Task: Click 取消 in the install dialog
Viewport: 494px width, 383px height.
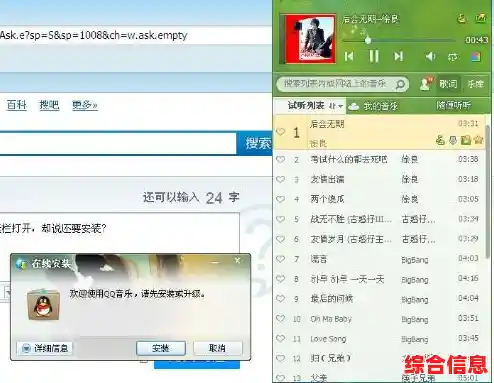Action: point(217,348)
